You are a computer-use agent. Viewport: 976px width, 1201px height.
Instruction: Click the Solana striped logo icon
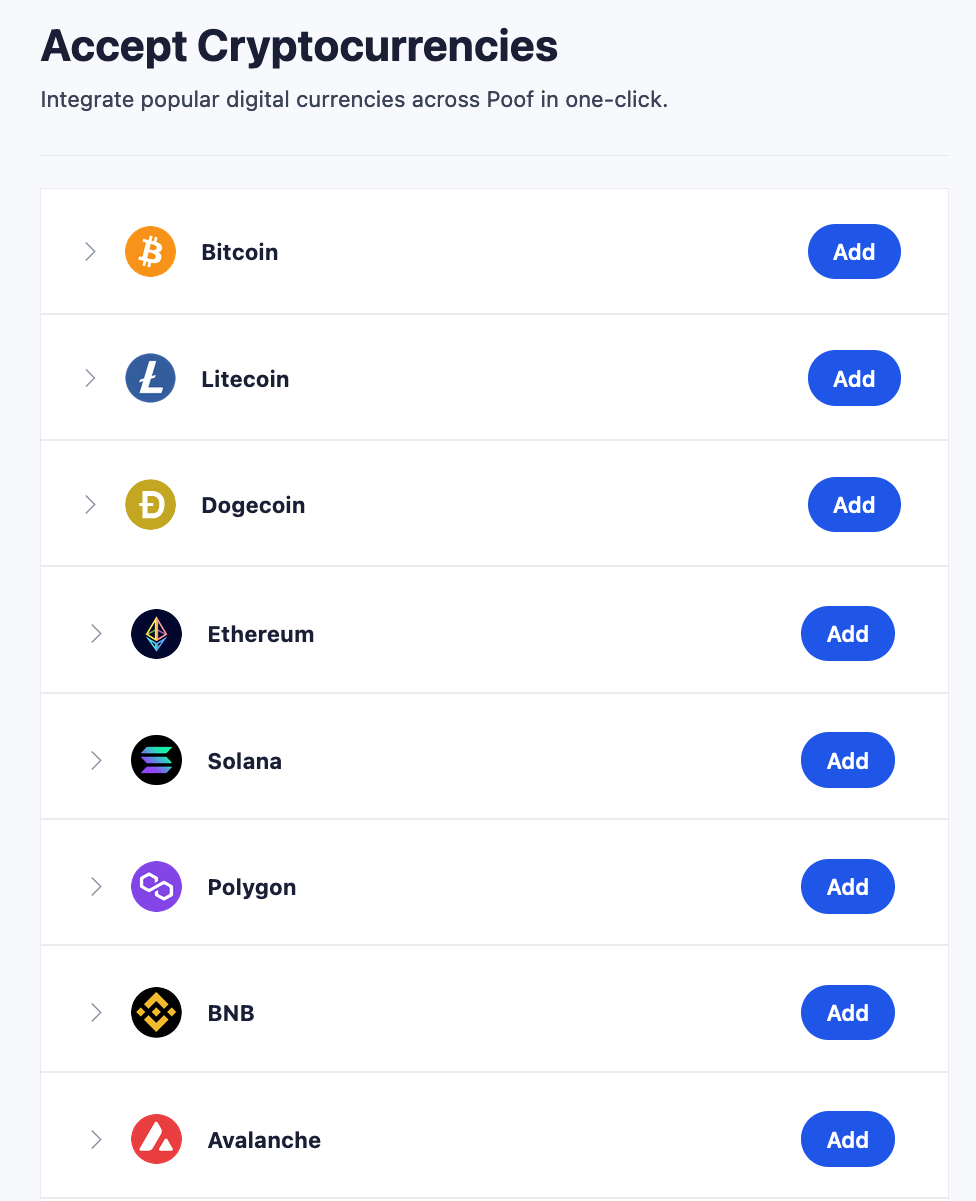point(156,761)
